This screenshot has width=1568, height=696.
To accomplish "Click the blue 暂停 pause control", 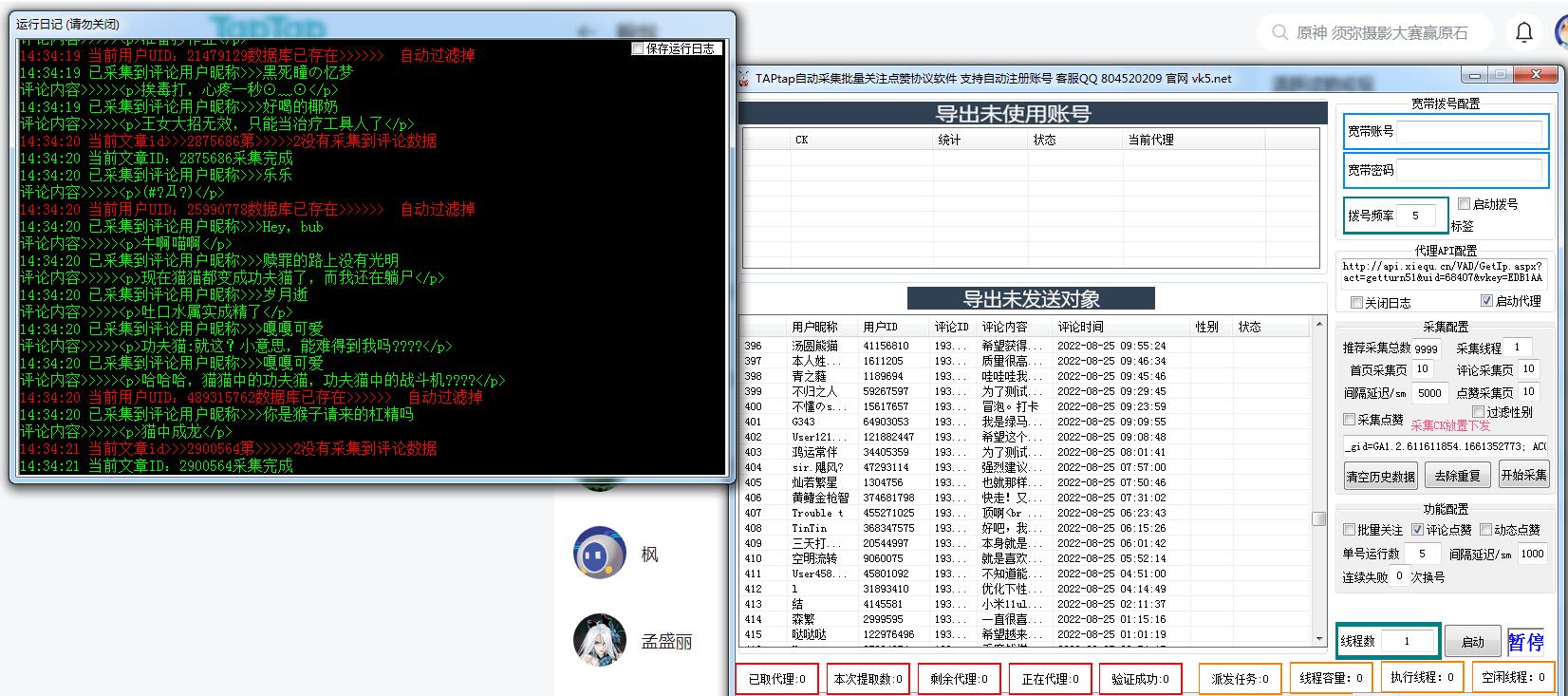I will pyautogui.click(x=1525, y=642).
